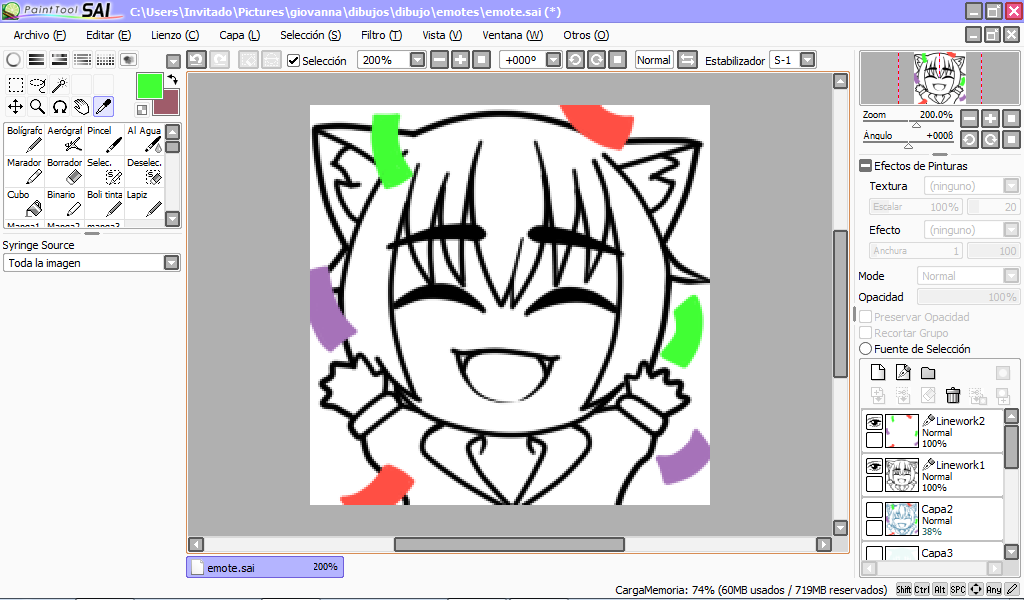1024x600 pixels.
Task: Select the rotate view tool
Action: (59, 106)
